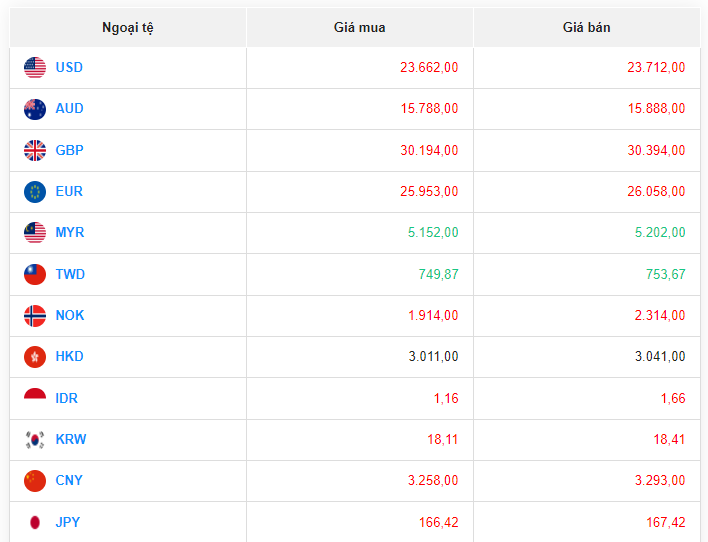The image size is (708, 542).
Task: Click the Japanese flag icon for JPY
Action: [x=35, y=522]
